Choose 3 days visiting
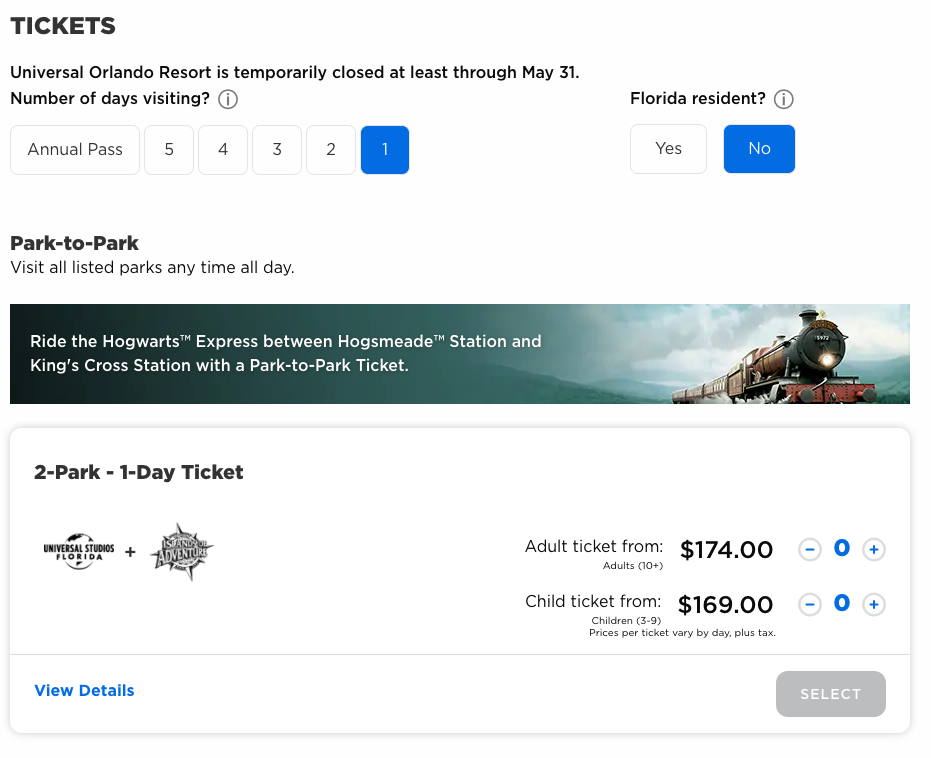The image size is (931, 758). [277, 150]
